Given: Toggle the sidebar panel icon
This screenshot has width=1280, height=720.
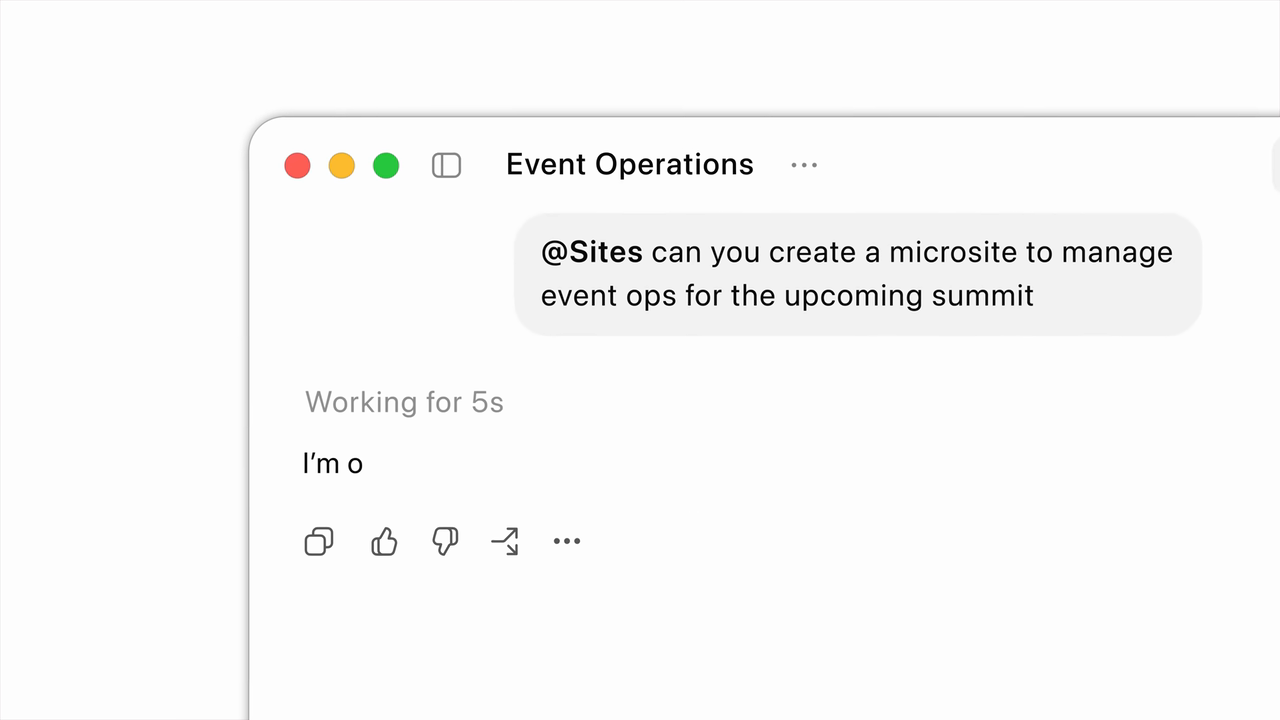Looking at the screenshot, I should [446, 165].
